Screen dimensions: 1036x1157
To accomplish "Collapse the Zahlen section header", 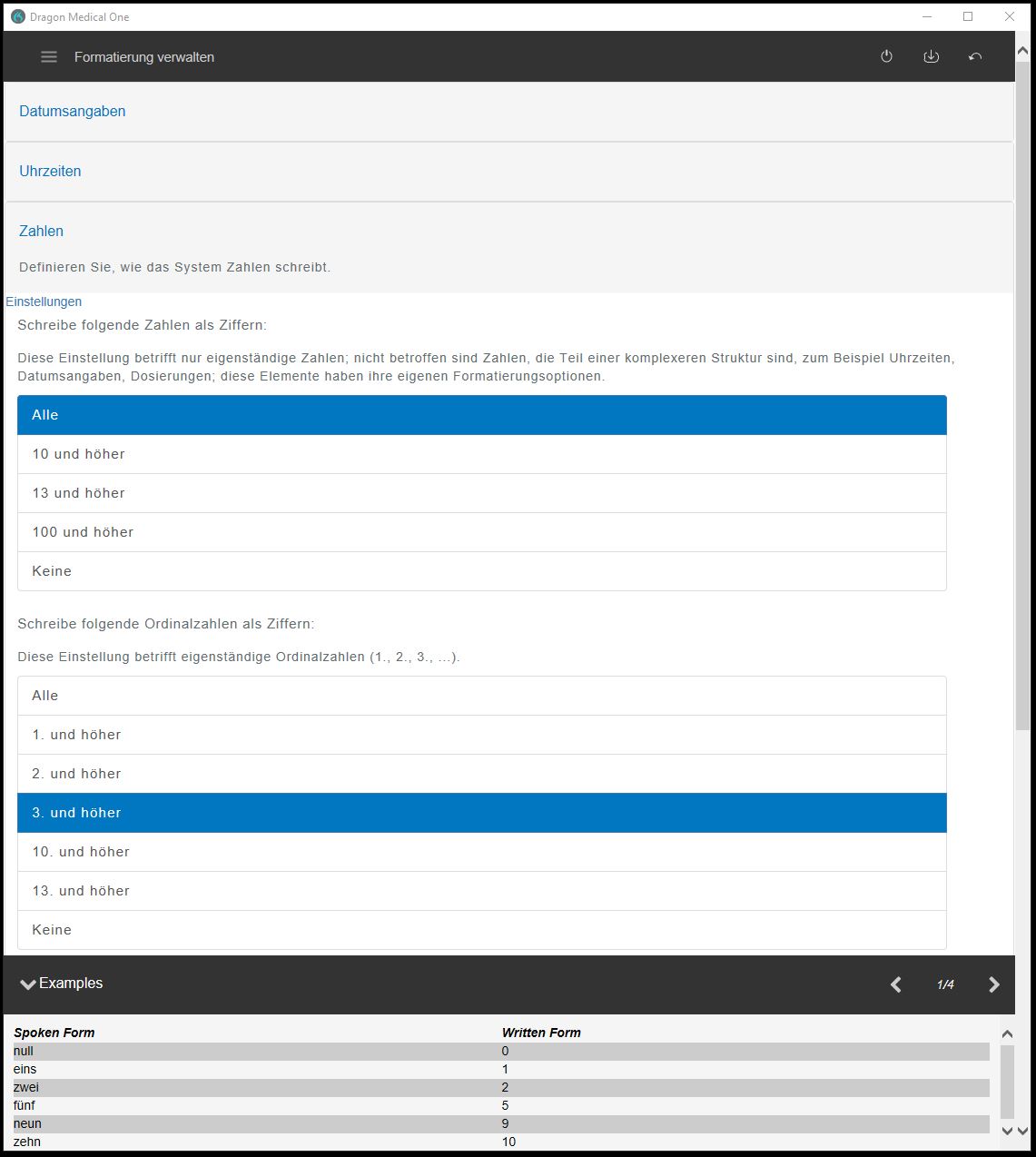I will tap(42, 231).
